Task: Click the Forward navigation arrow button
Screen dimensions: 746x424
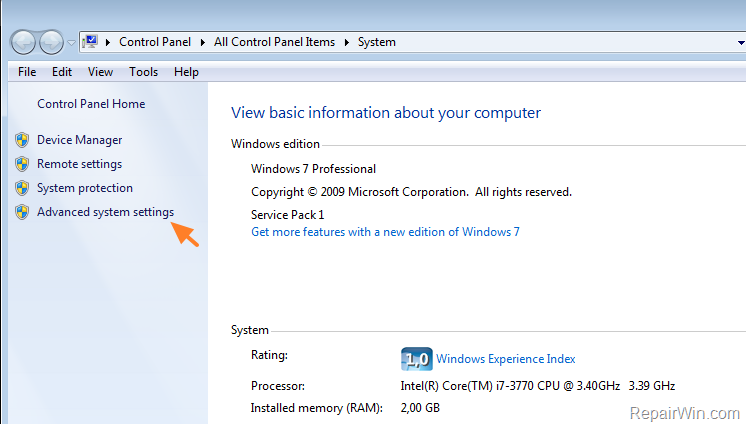Action: tap(51, 42)
